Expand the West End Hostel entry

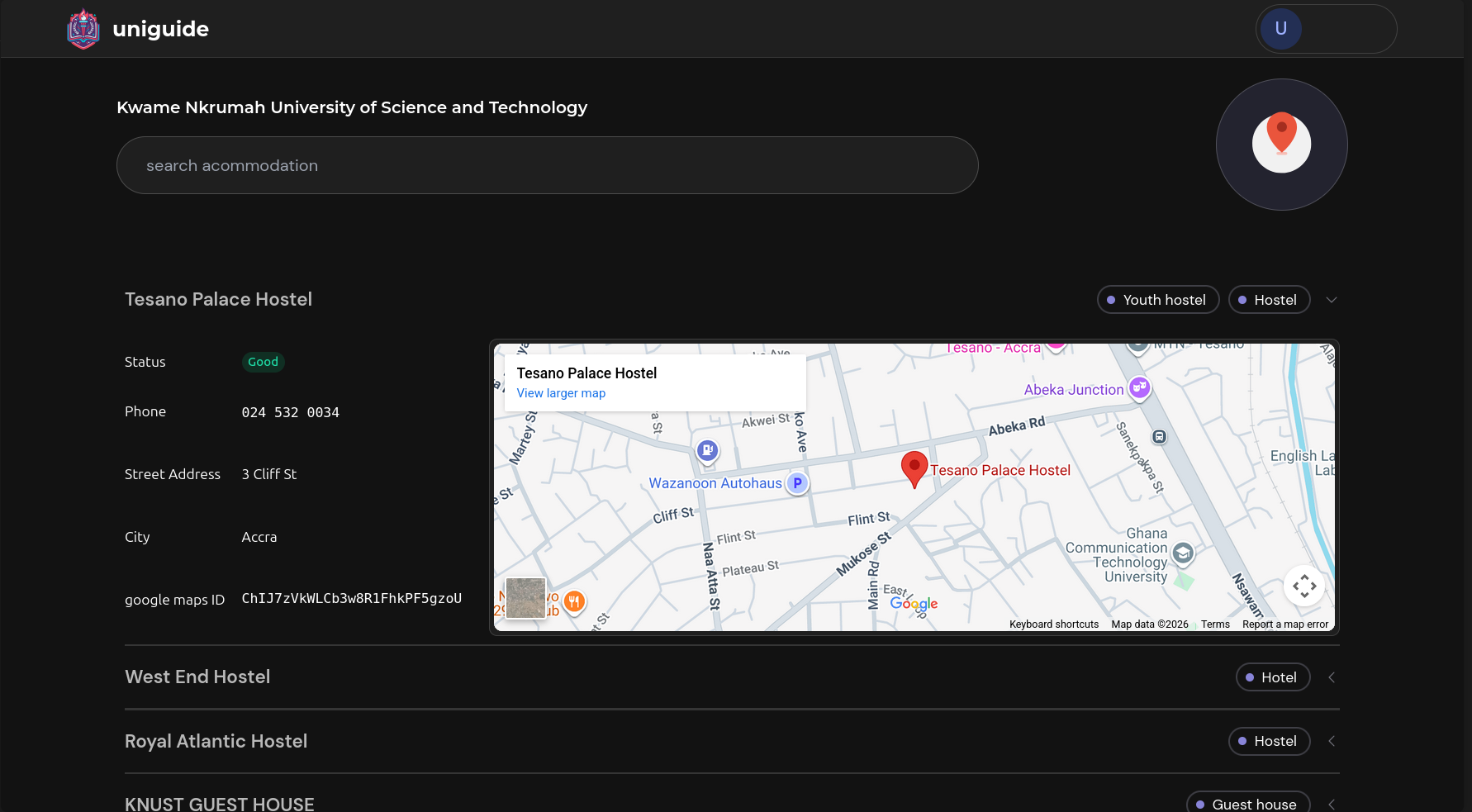(1331, 677)
